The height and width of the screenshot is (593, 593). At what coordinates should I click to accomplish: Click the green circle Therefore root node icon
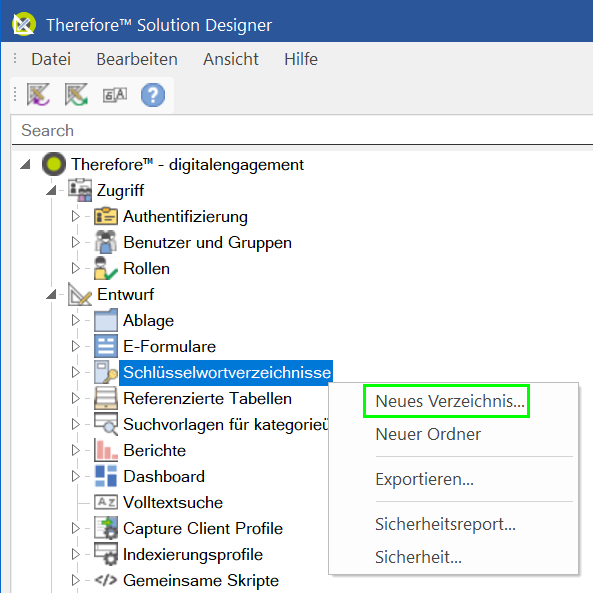click(54, 164)
